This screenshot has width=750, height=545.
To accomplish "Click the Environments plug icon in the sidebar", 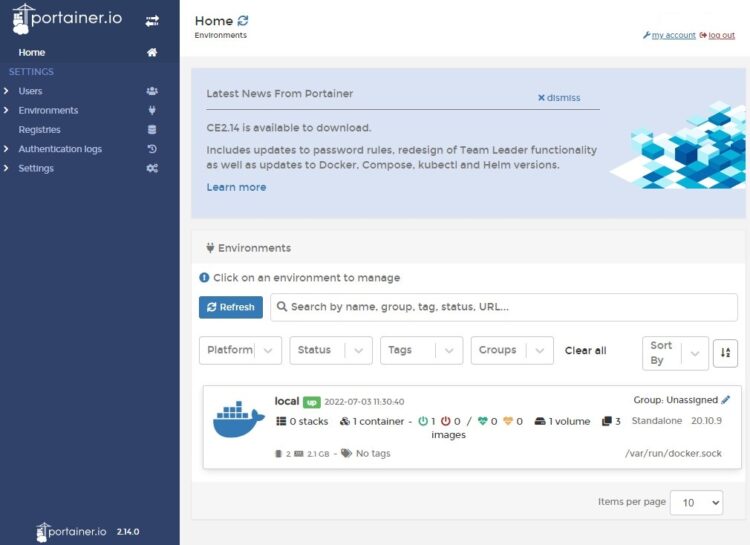I will [152, 111].
